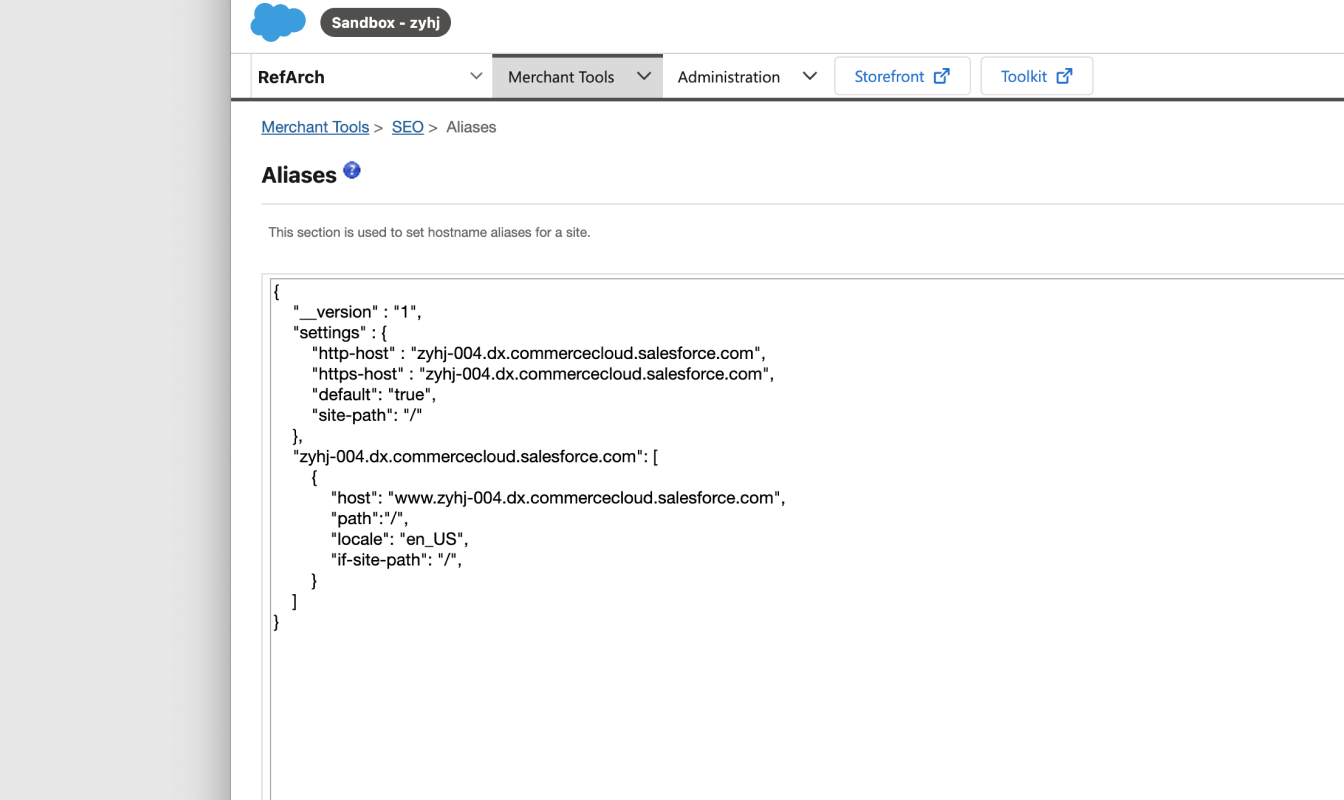Viewport: 1344px width, 800px height.
Task: Click the "__version" : "1" line
Action: pos(357,312)
